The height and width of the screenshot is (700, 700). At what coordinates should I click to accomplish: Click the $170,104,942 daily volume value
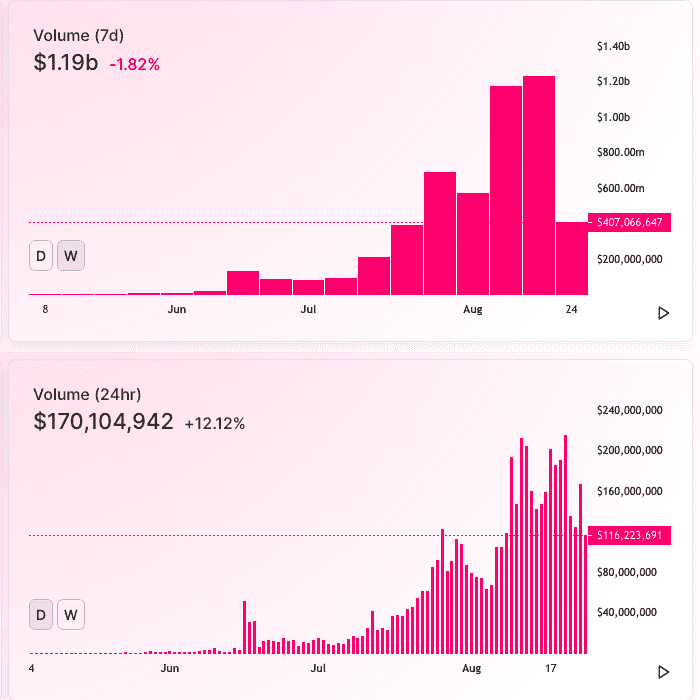tap(104, 421)
